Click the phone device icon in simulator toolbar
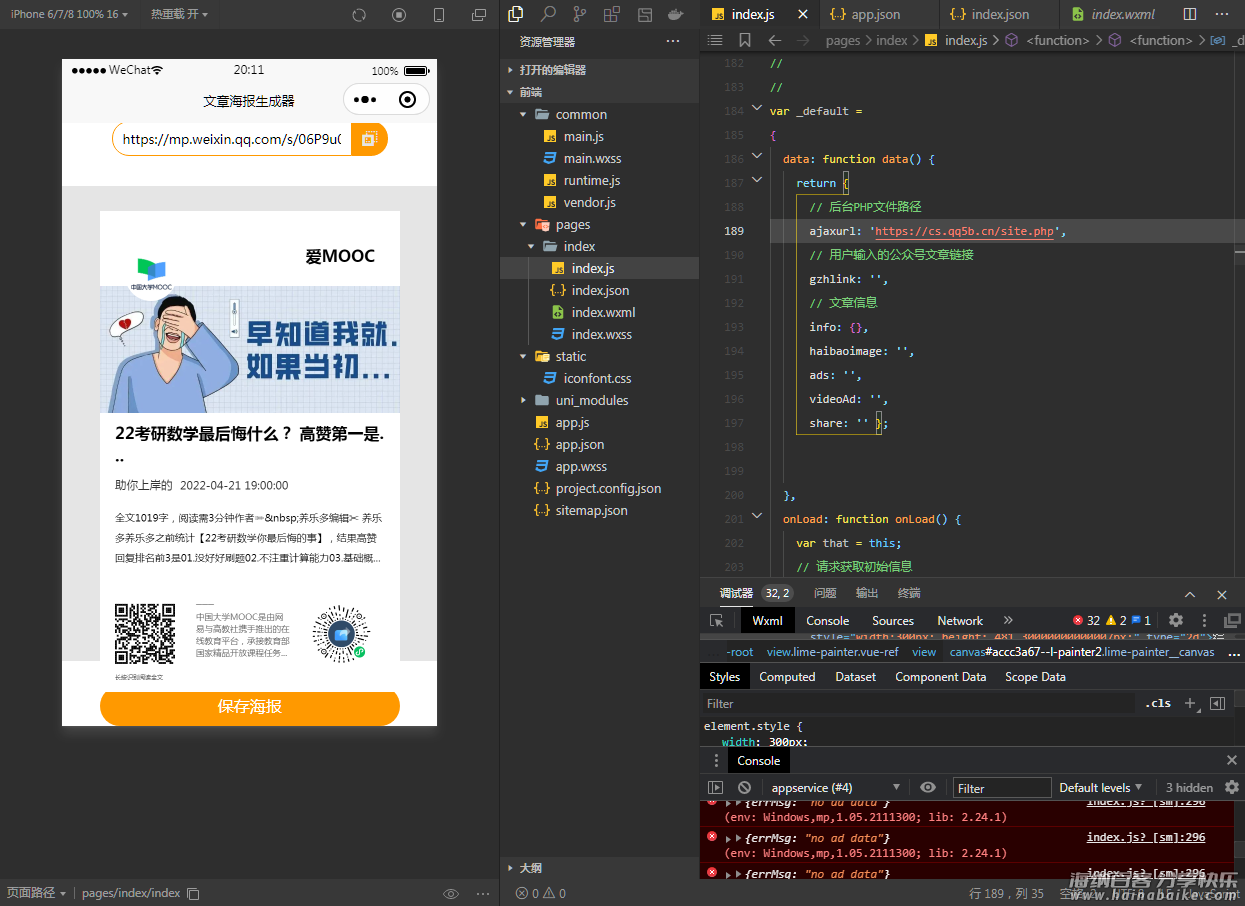The image size is (1245, 906). pyautogui.click(x=439, y=15)
